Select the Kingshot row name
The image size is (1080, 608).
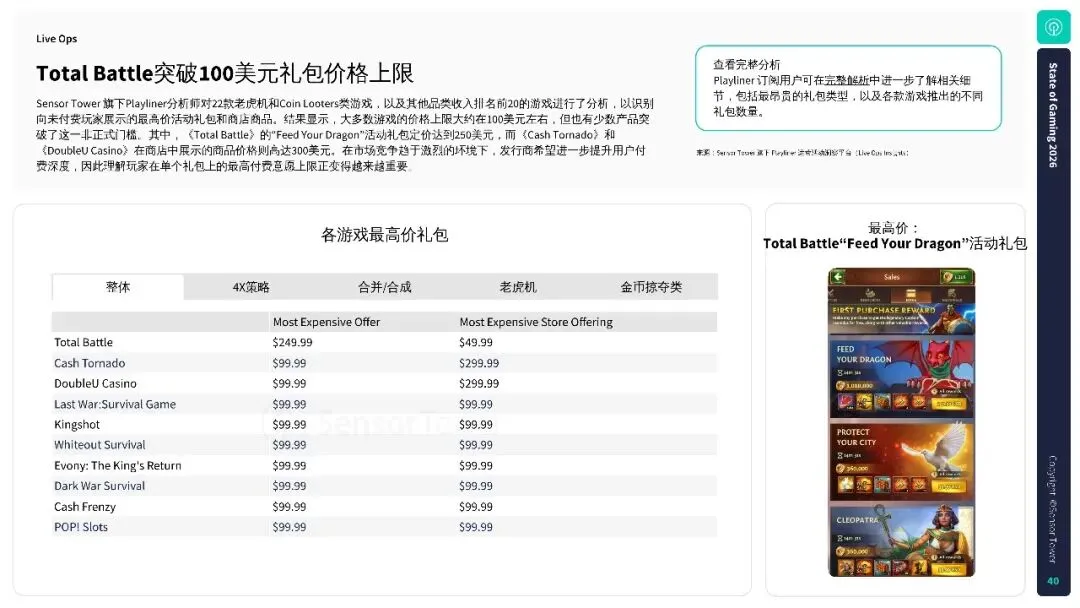point(77,424)
